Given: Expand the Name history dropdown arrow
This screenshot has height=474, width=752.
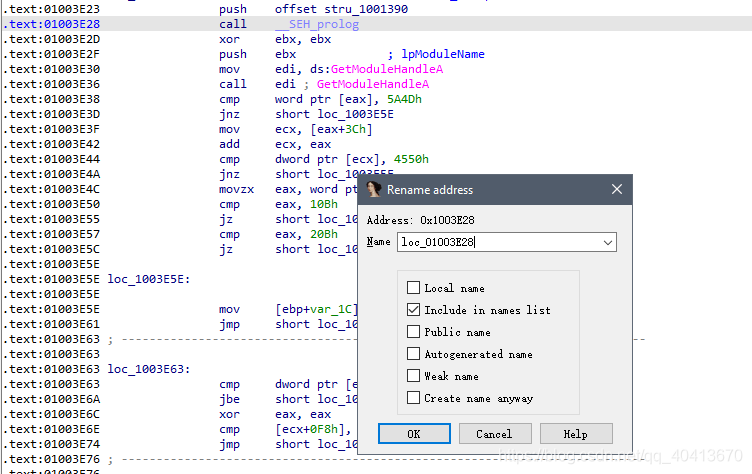Looking at the screenshot, I should 608,242.
